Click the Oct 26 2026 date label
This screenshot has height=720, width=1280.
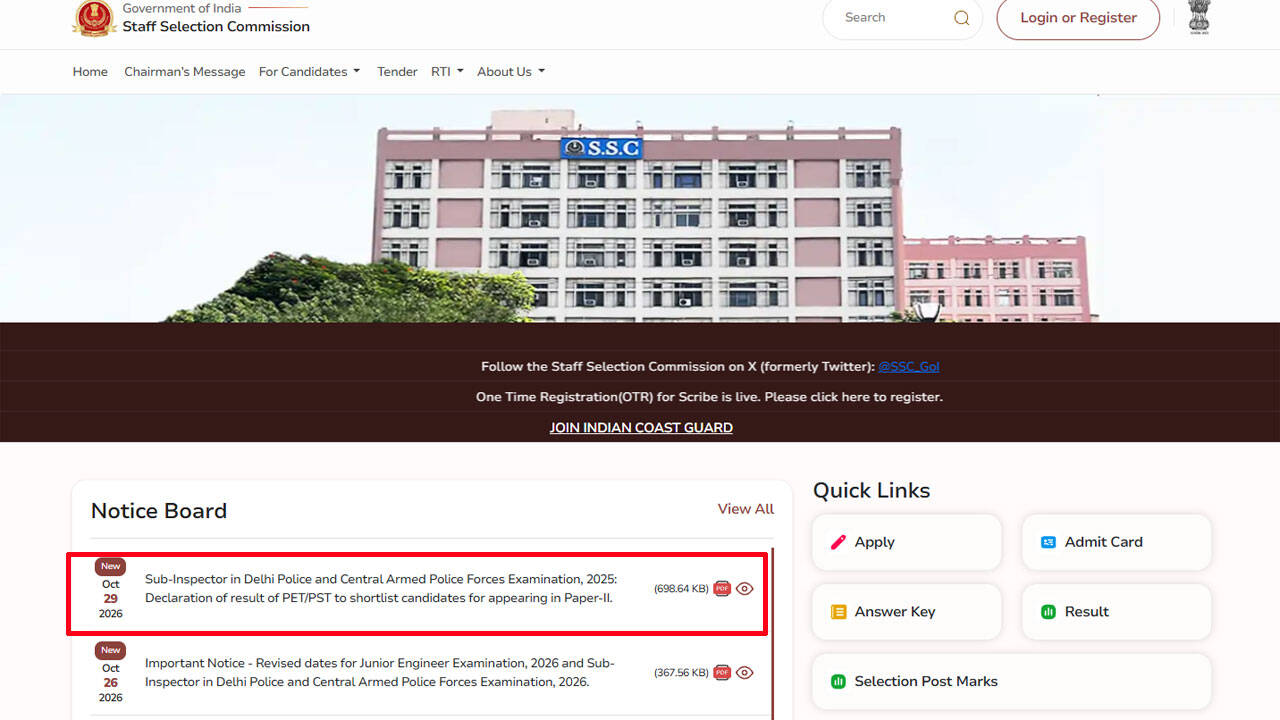click(x=111, y=682)
